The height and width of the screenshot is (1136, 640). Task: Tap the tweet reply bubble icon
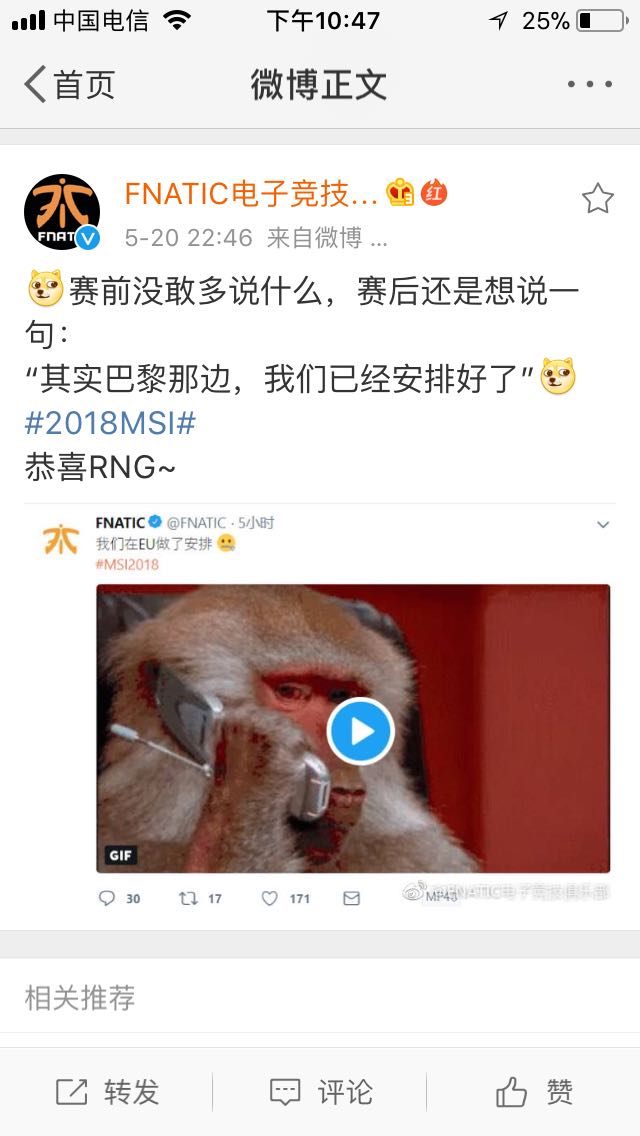107,898
